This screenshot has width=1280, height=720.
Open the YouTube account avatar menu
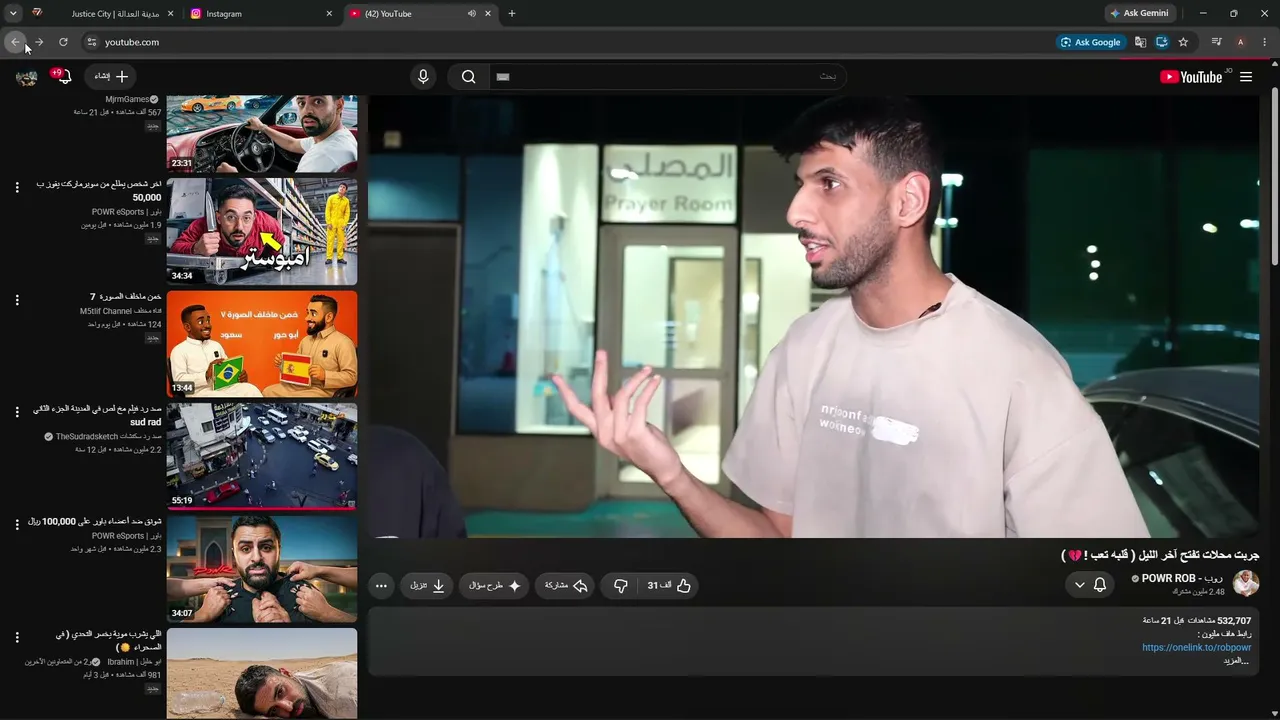point(27,77)
